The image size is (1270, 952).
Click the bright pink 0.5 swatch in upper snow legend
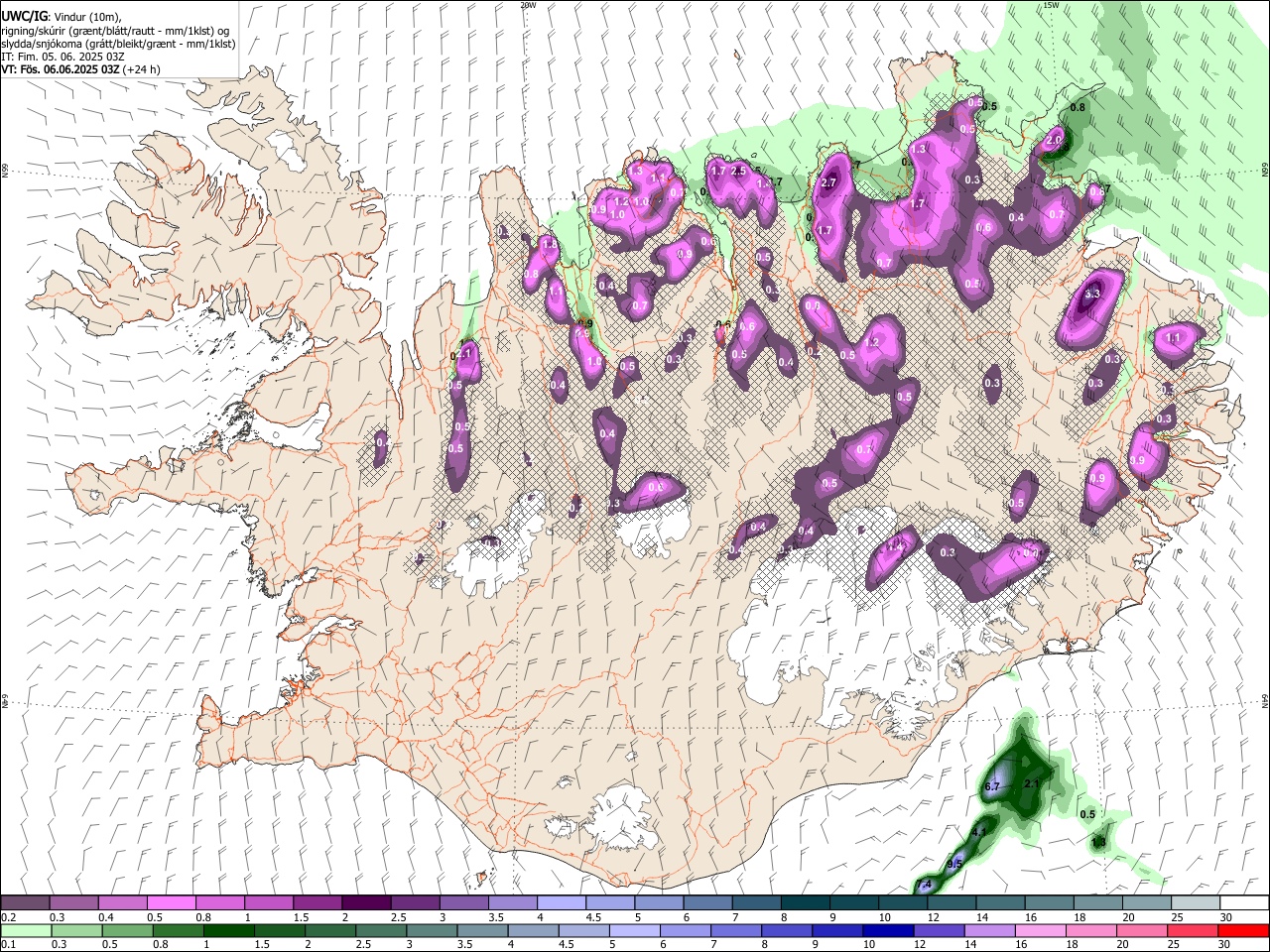coord(171,903)
